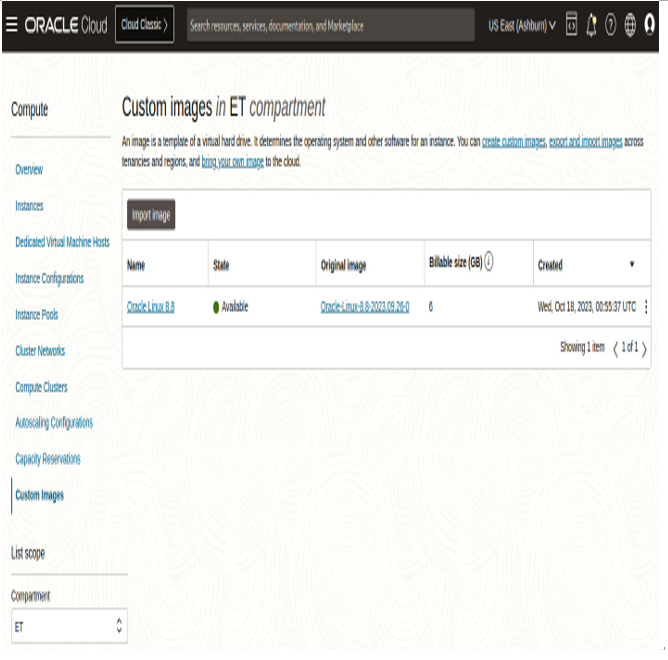Open Overview in Compute sidebar
Viewport: 668px width, 660px height.
pos(29,170)
